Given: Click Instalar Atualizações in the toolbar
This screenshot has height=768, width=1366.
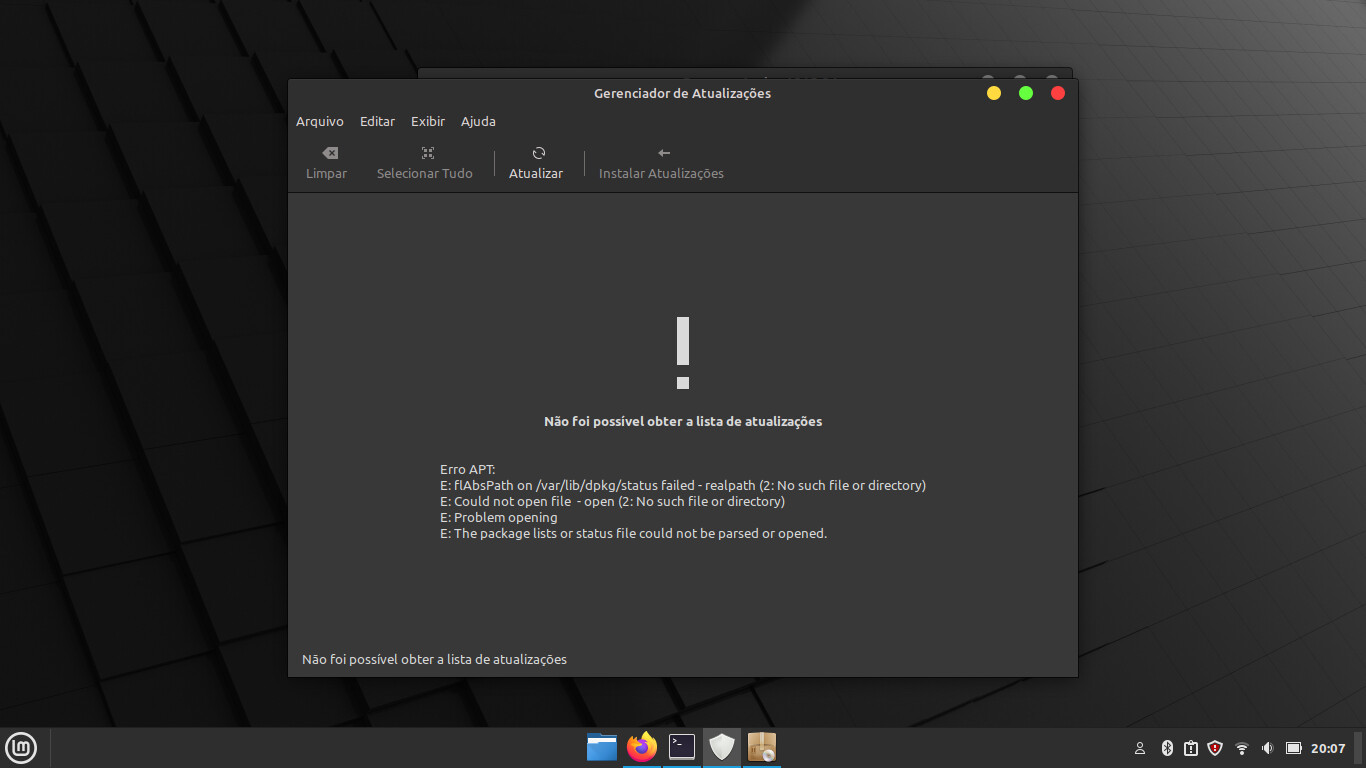Looking at the screenshot, I should click(x=661, y=163).
